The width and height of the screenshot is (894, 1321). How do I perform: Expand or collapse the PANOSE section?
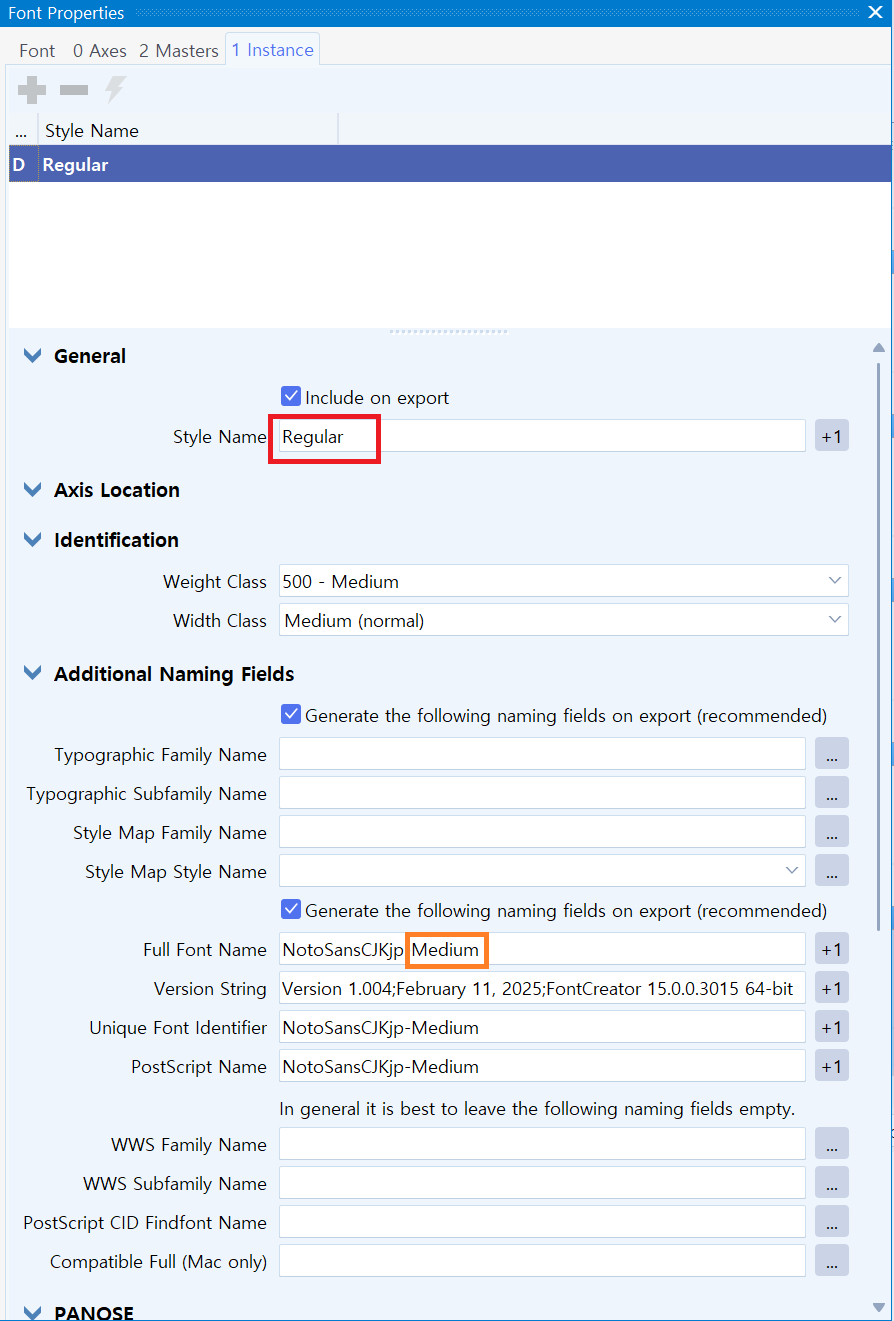pos(33,1312)
